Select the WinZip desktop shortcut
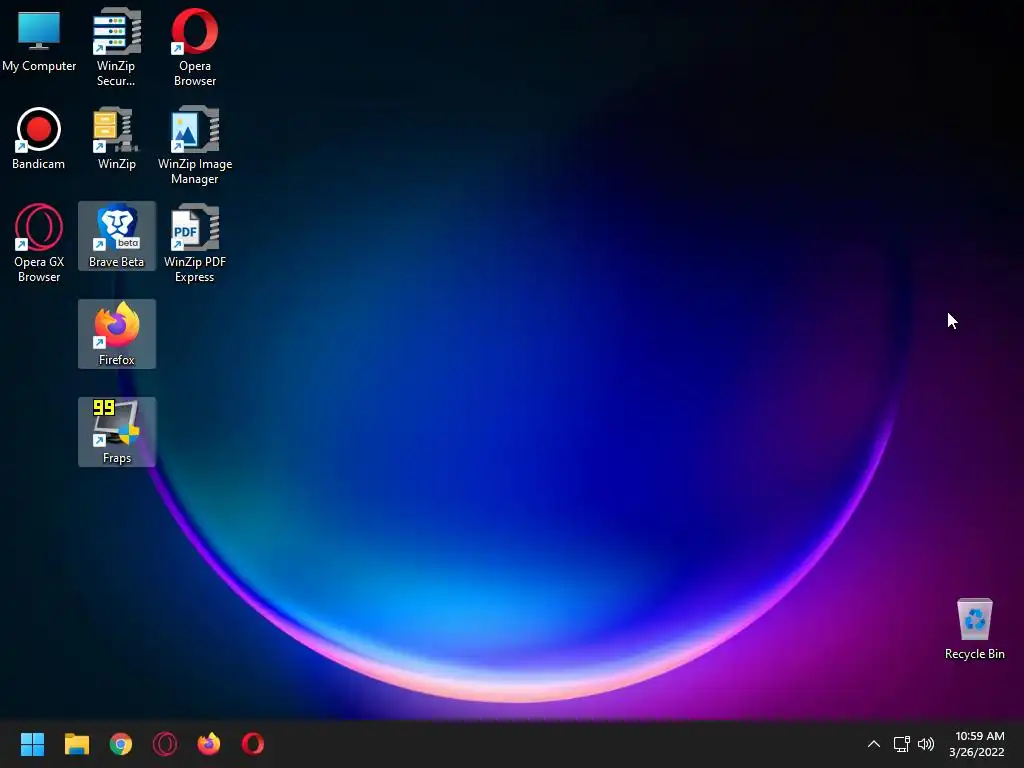The height and width of the screenshot is (768, 1024). (x=116, y=138)
